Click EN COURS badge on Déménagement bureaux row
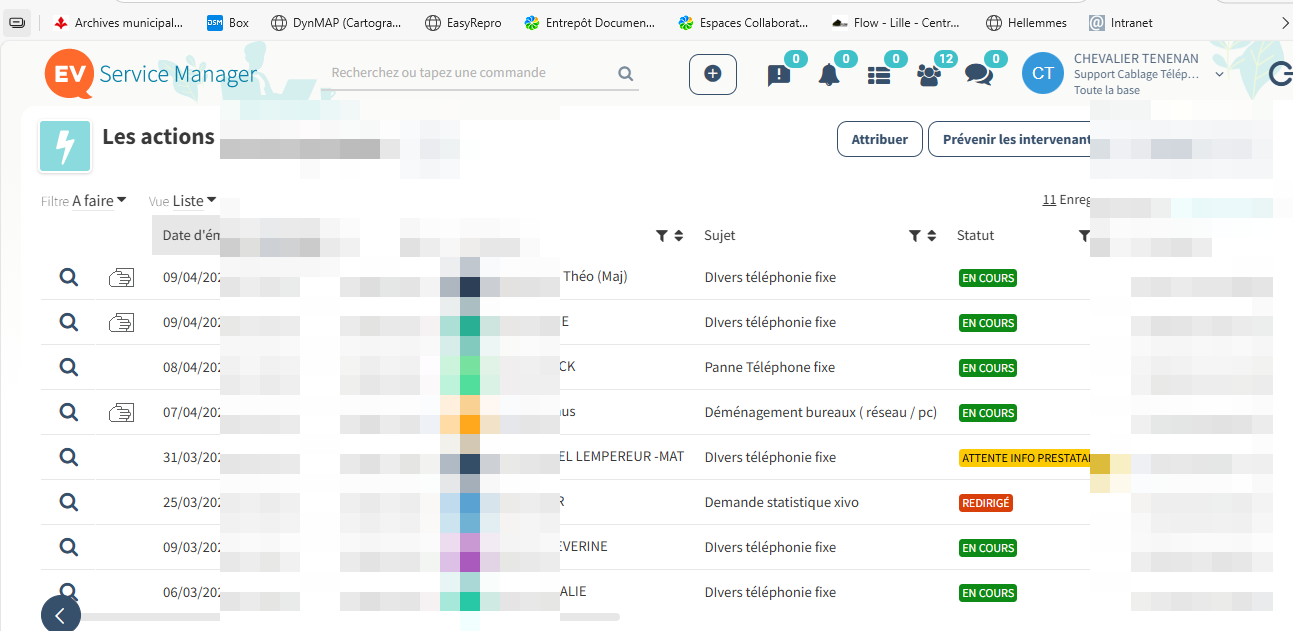Image resolution: width=1293 pixels, height=631 pixels. pyautogui.click(x=988, y=413)
